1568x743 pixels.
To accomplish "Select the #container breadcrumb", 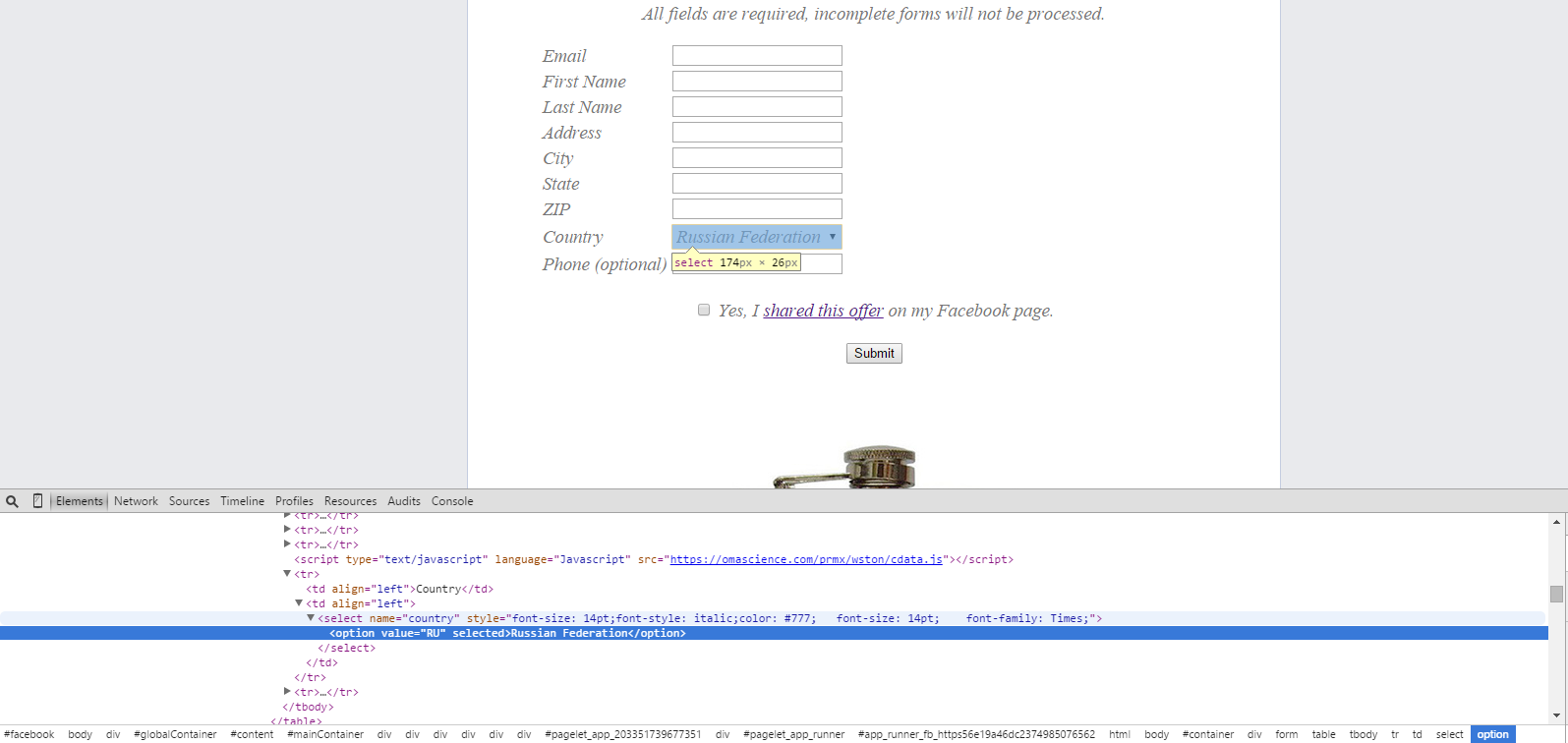I will pos(1208,734).
